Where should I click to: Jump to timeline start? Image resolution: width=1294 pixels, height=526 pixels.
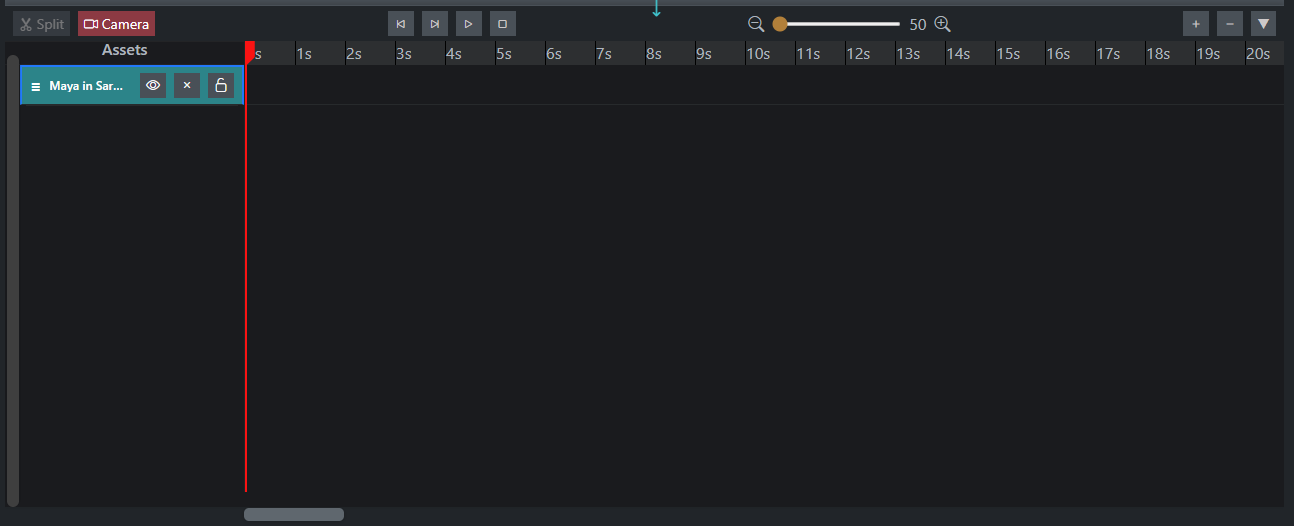[x=400, y=23]
